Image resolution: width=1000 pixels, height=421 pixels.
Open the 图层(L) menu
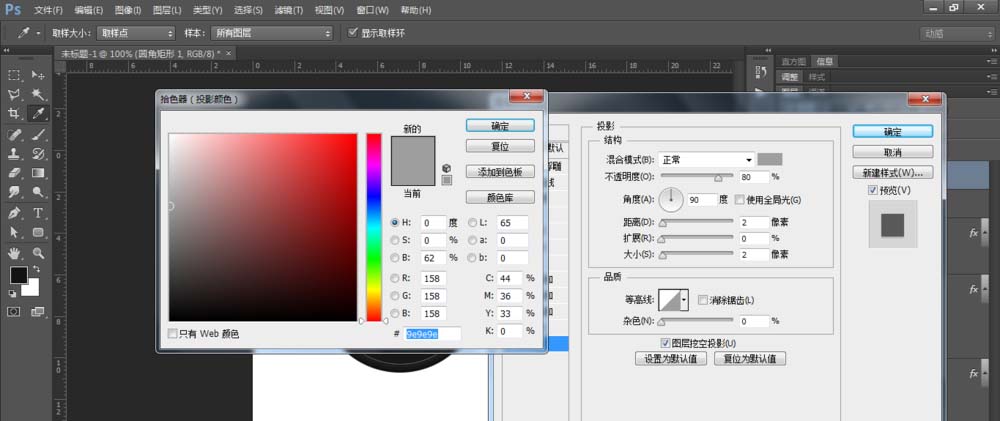pos(169,10)
